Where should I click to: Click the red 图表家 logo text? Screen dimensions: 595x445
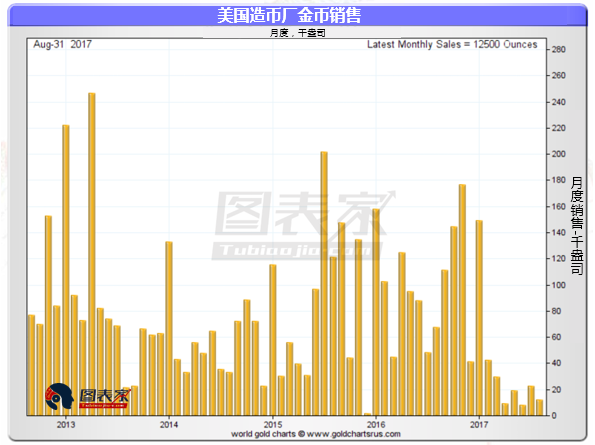pos(105,397)
